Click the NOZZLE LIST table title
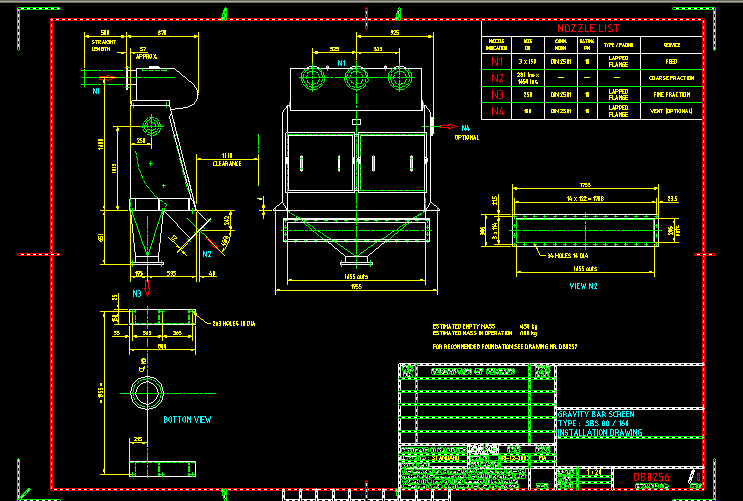743x501 pixels. (592, 29)
